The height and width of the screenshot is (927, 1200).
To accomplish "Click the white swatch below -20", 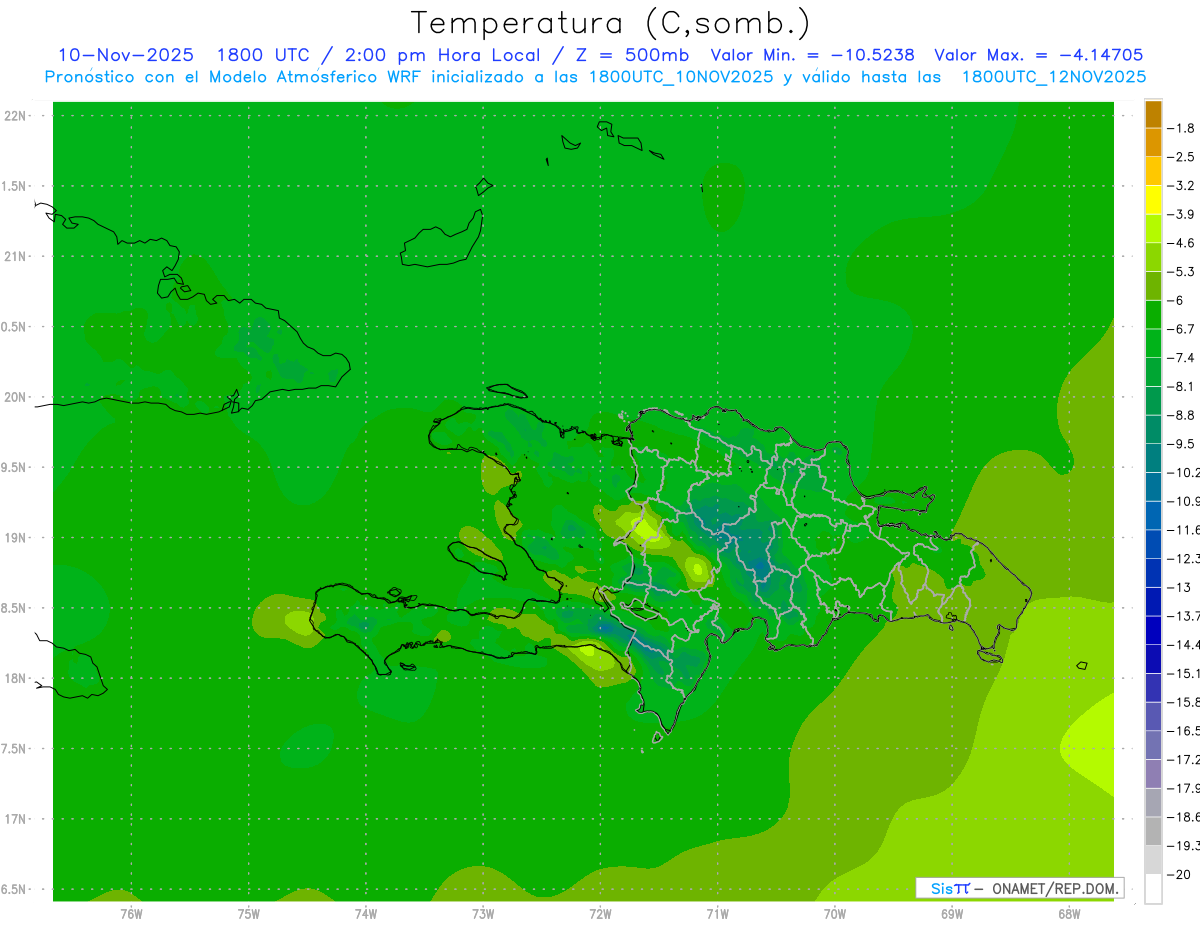I will [x=1153, y=888].
